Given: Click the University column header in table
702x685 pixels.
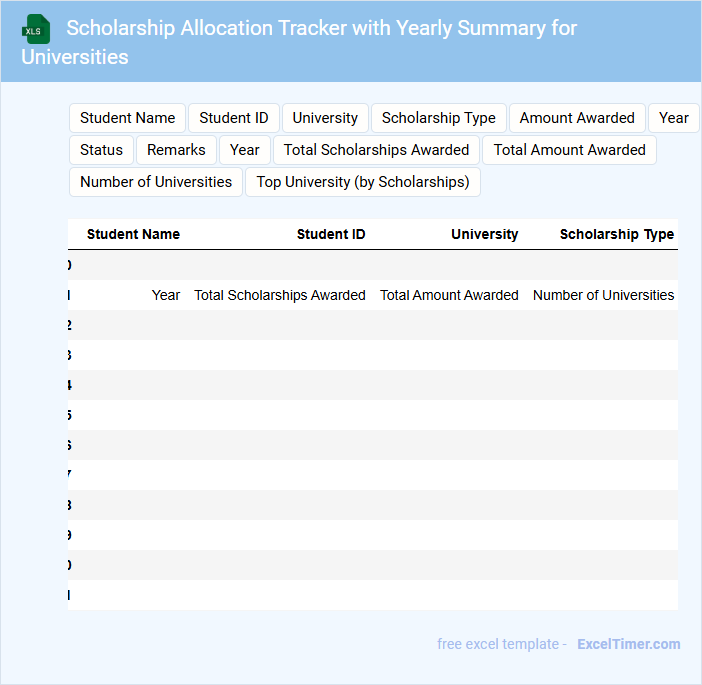Looking at the screenshot, I should tap(484, 234).
